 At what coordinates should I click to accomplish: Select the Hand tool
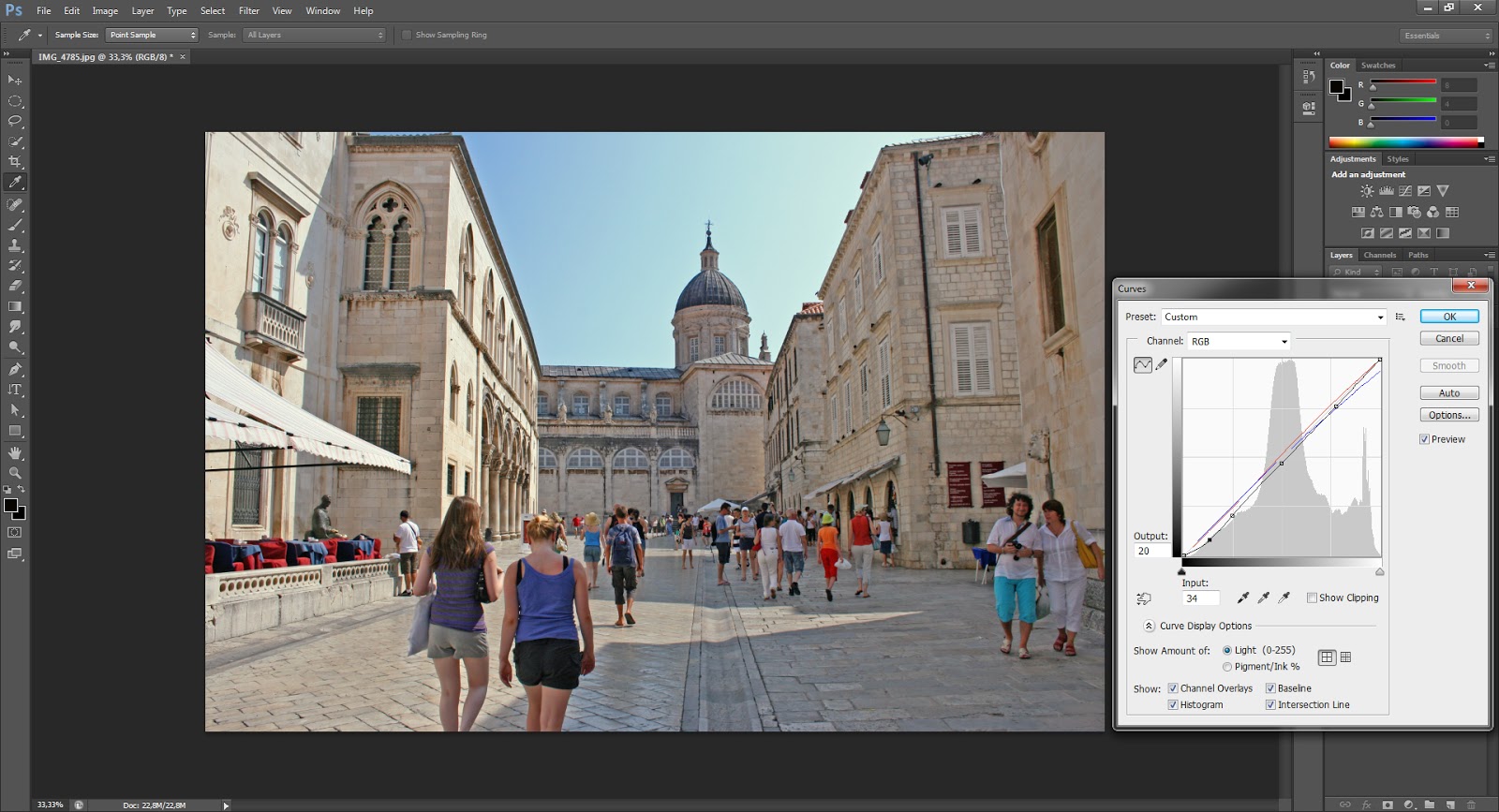15,452
